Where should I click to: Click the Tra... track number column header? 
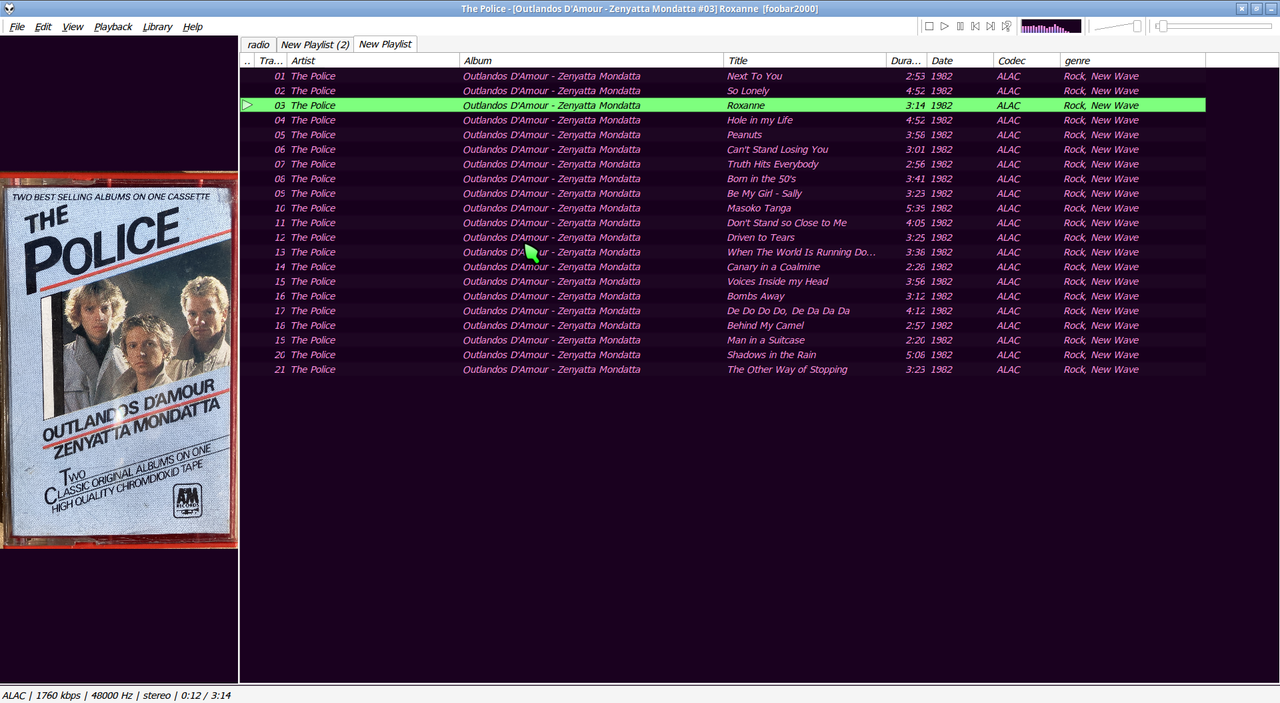tap(271, 61)
